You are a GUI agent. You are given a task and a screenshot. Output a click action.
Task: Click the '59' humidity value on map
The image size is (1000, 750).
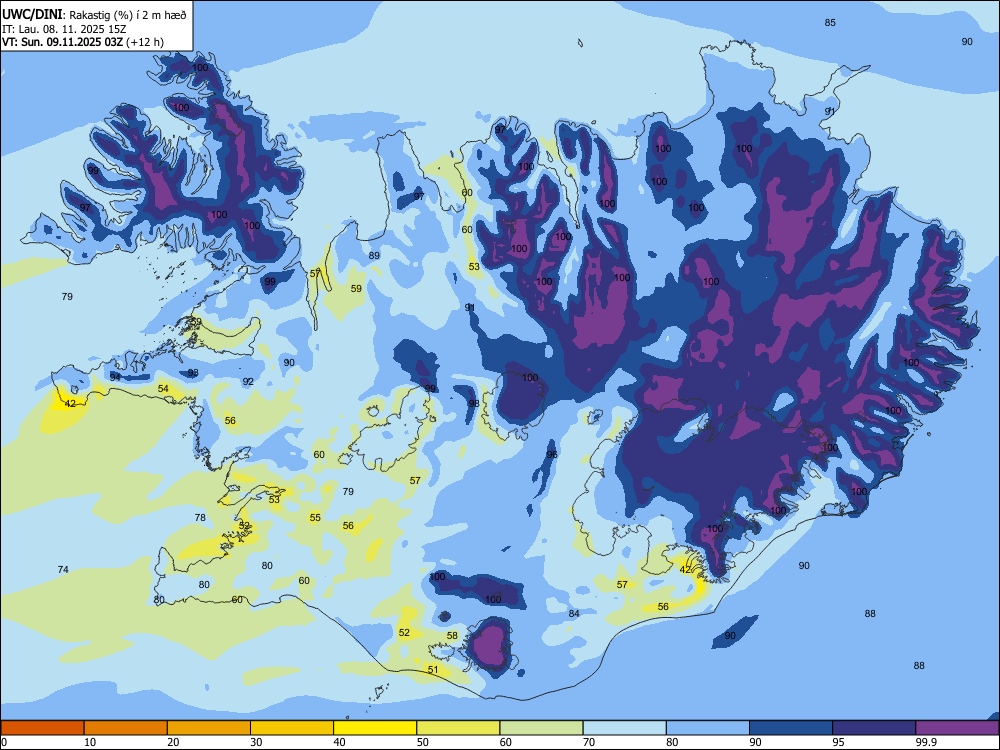point(356,288)
